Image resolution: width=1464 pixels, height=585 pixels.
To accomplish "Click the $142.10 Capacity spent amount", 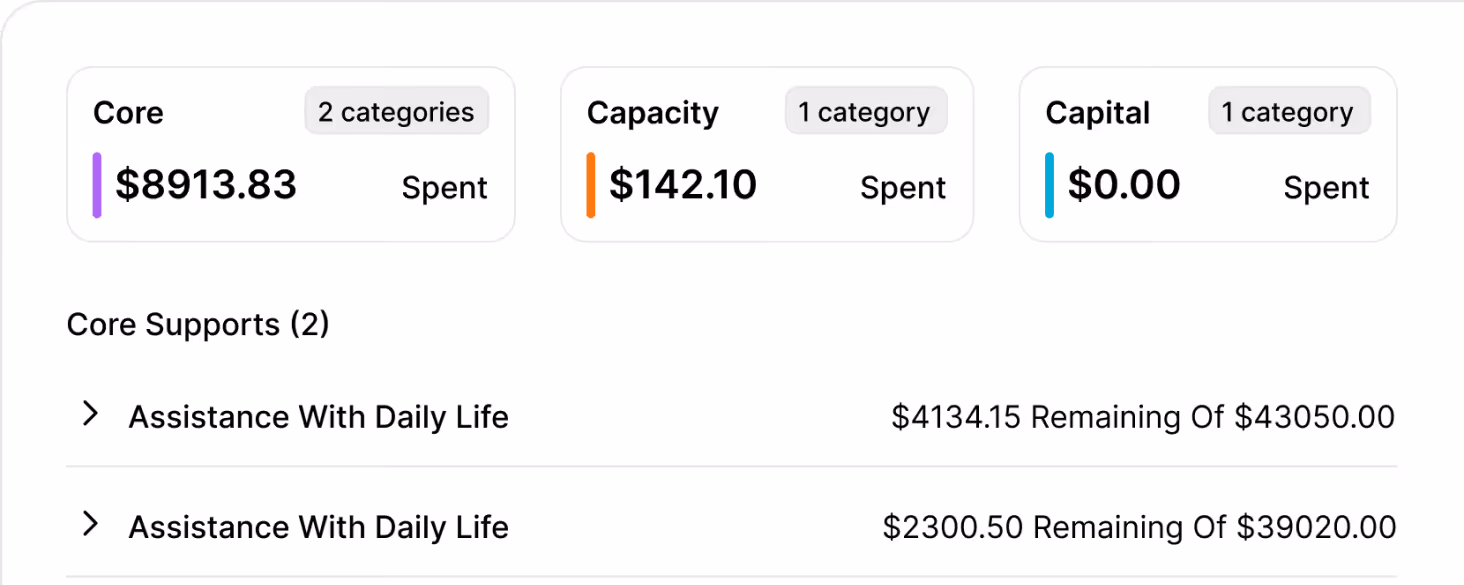I will 683,185.
